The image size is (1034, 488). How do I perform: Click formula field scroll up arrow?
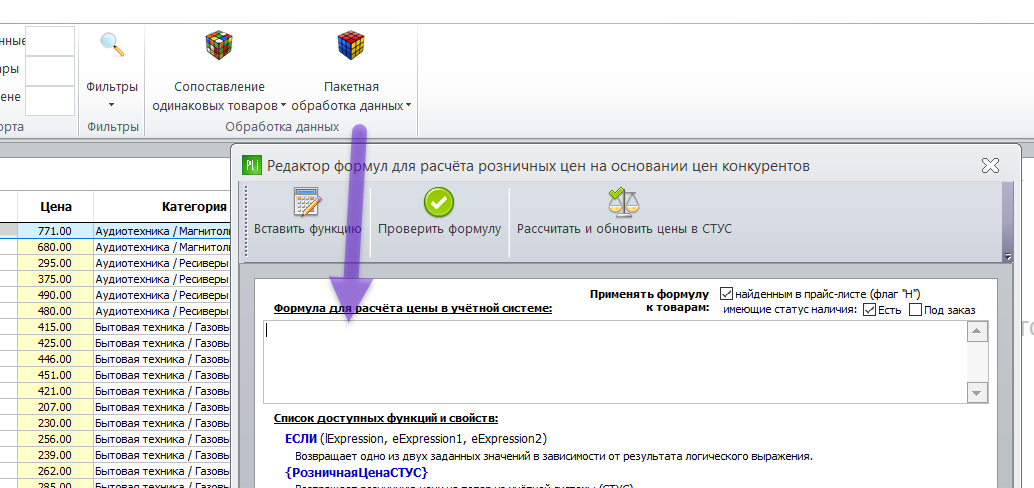pyautogui.click(x=977, y=331)
